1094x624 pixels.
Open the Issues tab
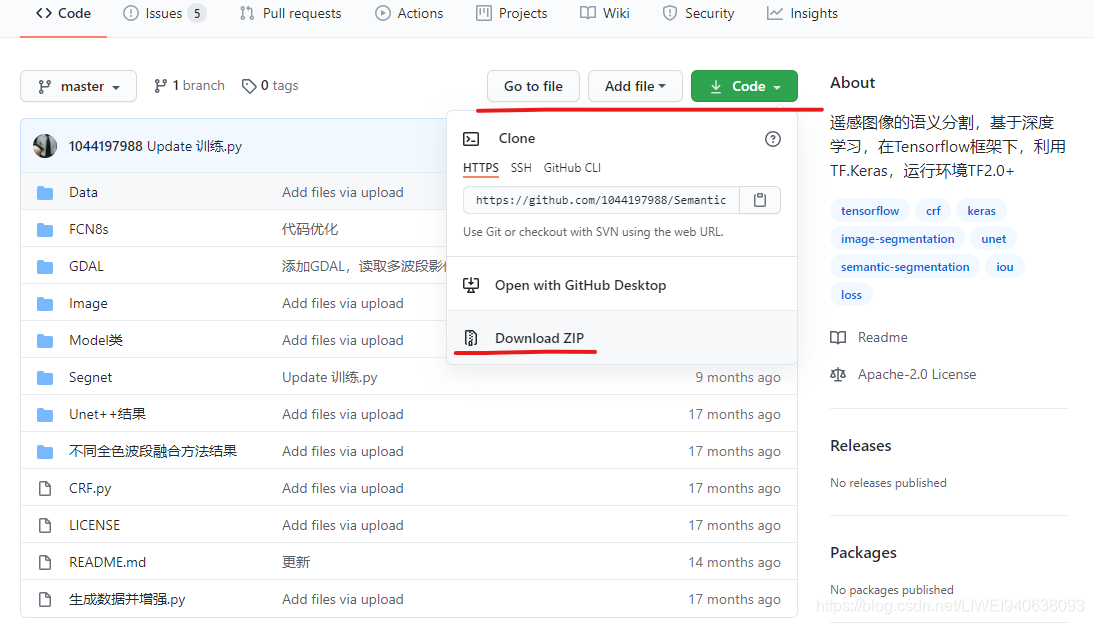coord(164,13)
